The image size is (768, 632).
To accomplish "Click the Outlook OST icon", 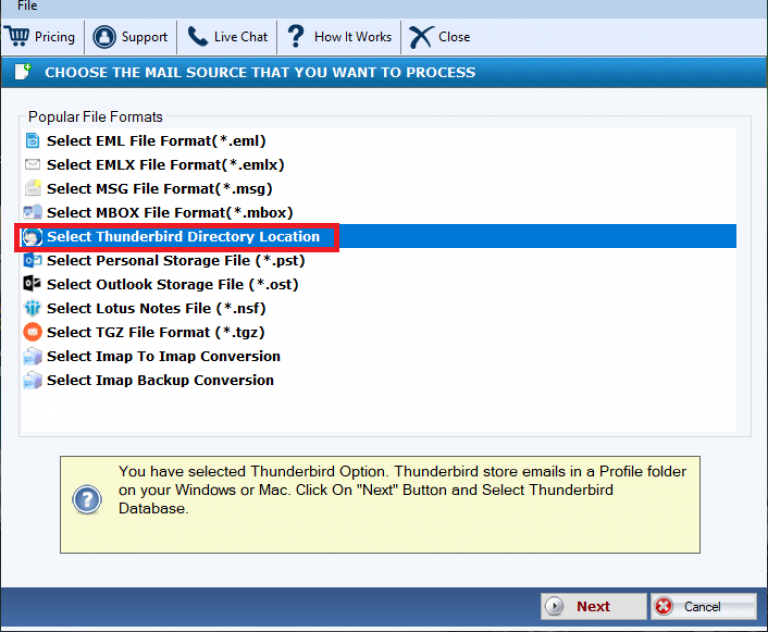I will coord(32,284).
